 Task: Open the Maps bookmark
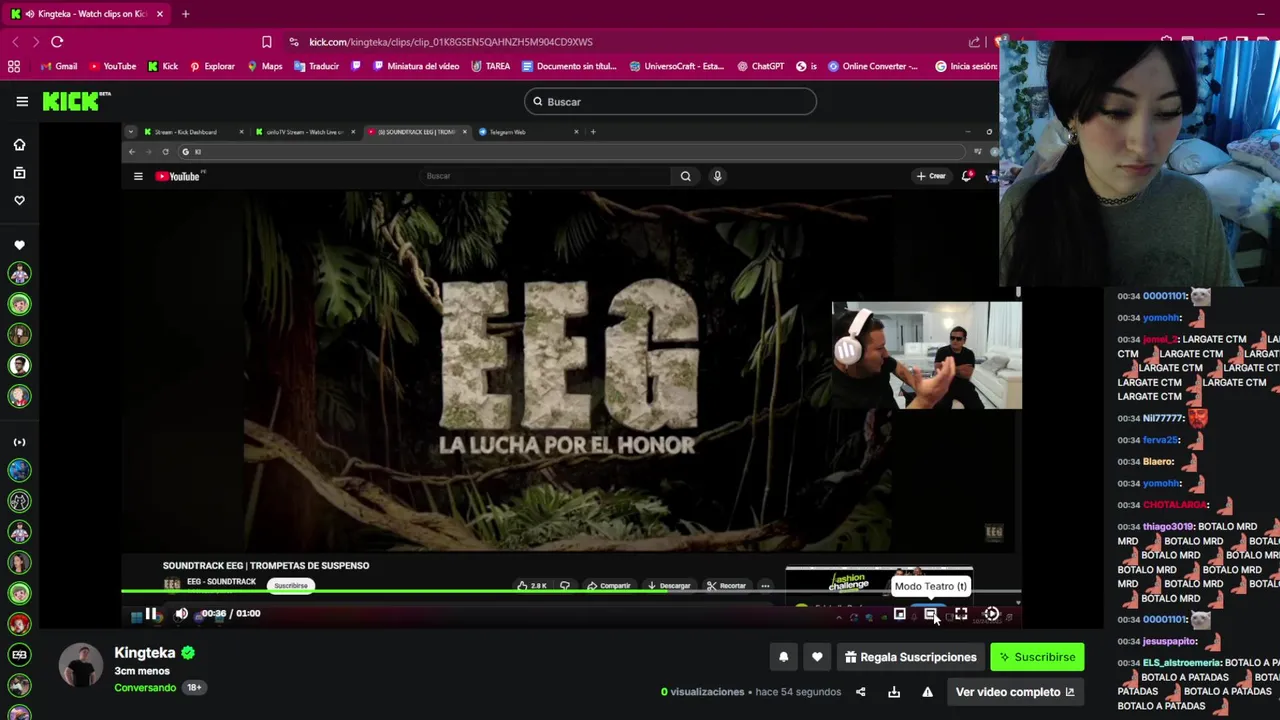(264, 66)
